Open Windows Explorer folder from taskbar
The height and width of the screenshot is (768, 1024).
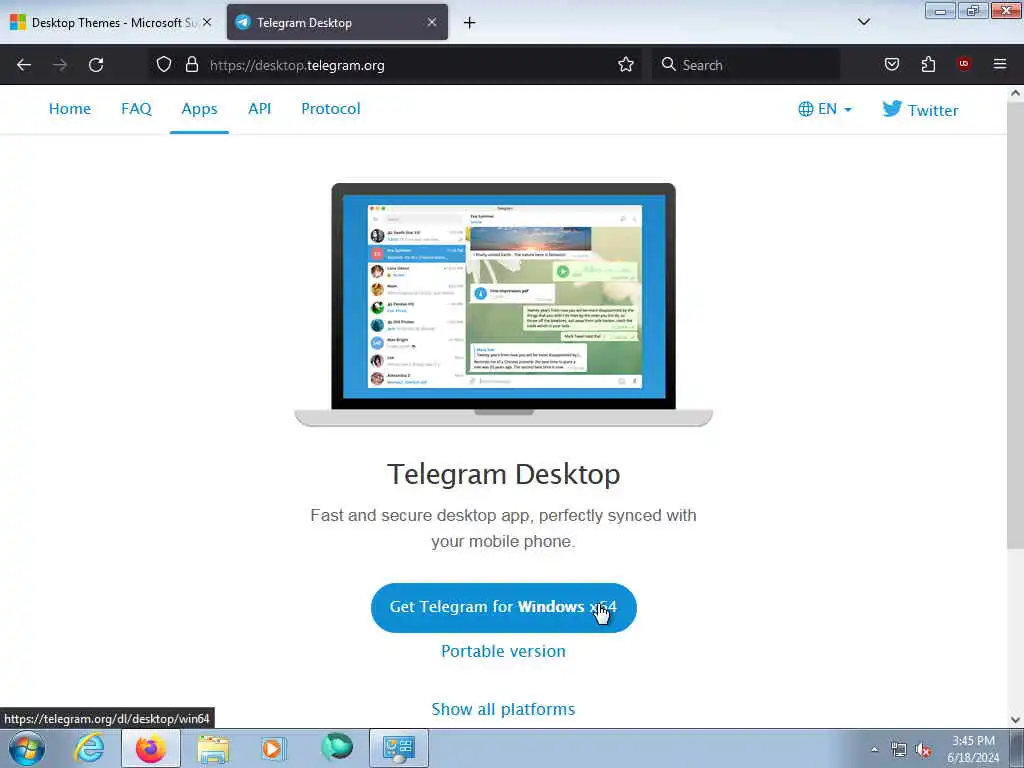(x=214, y=750)
